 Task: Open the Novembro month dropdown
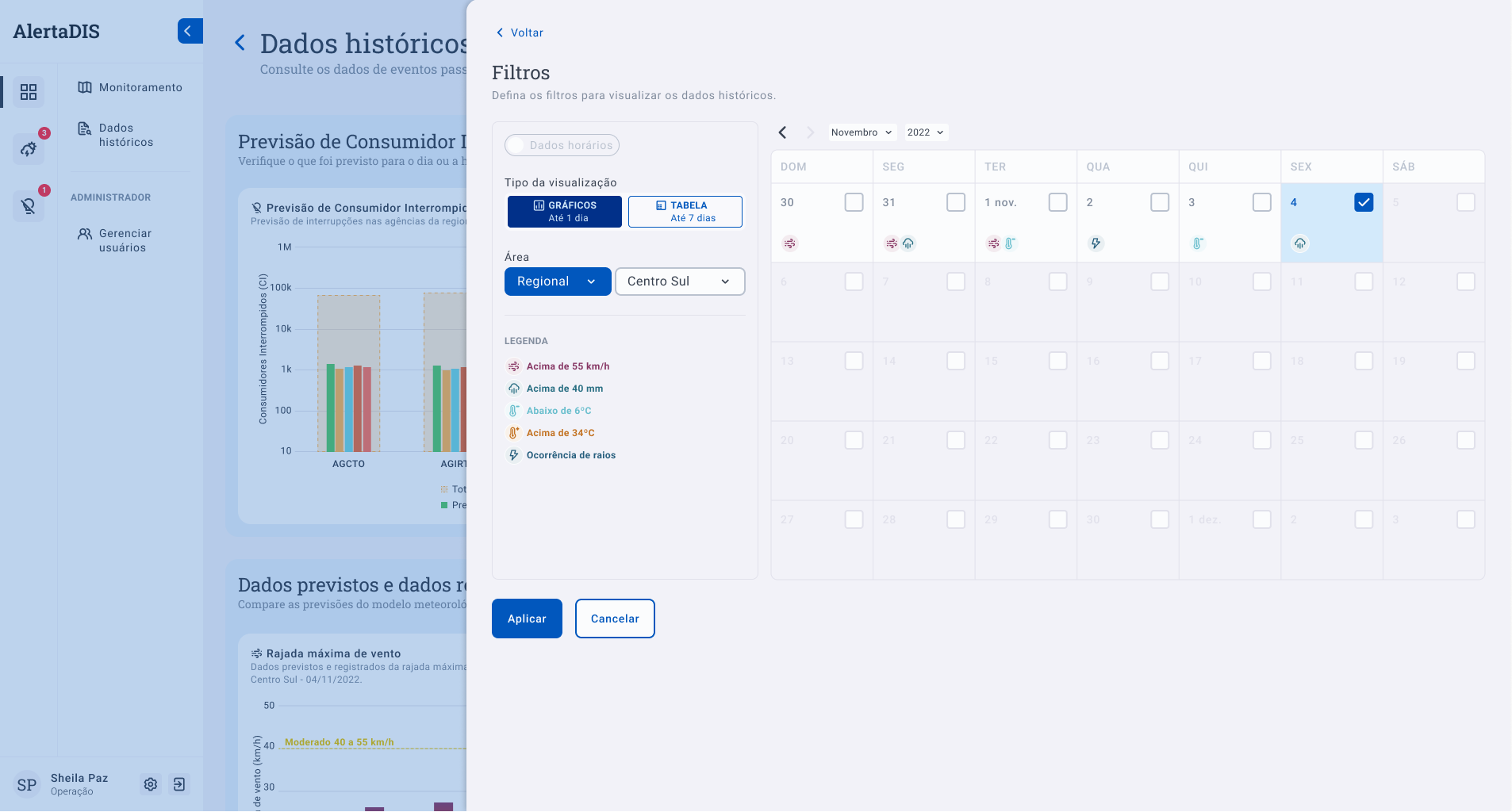[862, 132]
